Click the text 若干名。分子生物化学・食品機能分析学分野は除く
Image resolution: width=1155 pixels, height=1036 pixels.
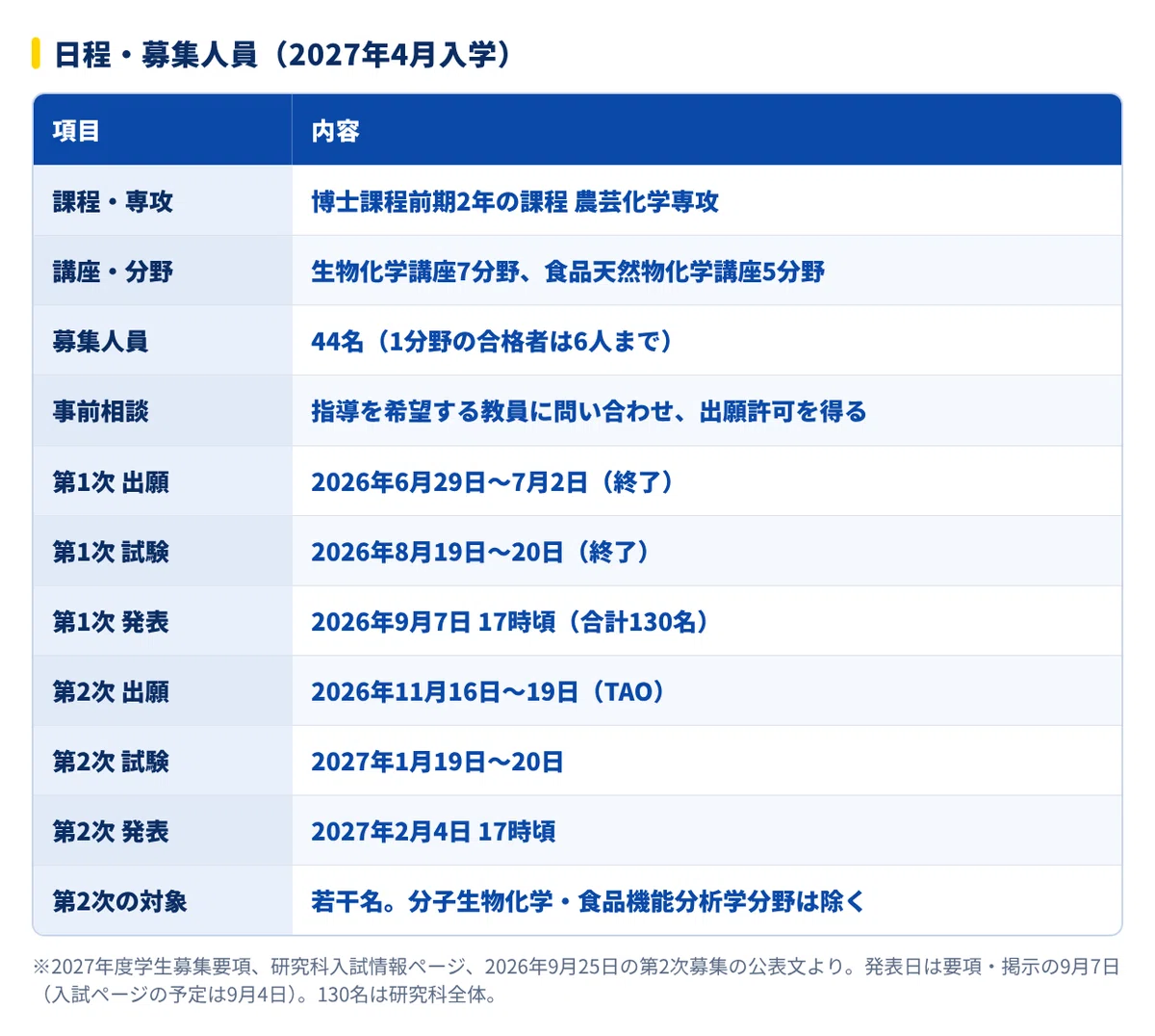[588, 901]
